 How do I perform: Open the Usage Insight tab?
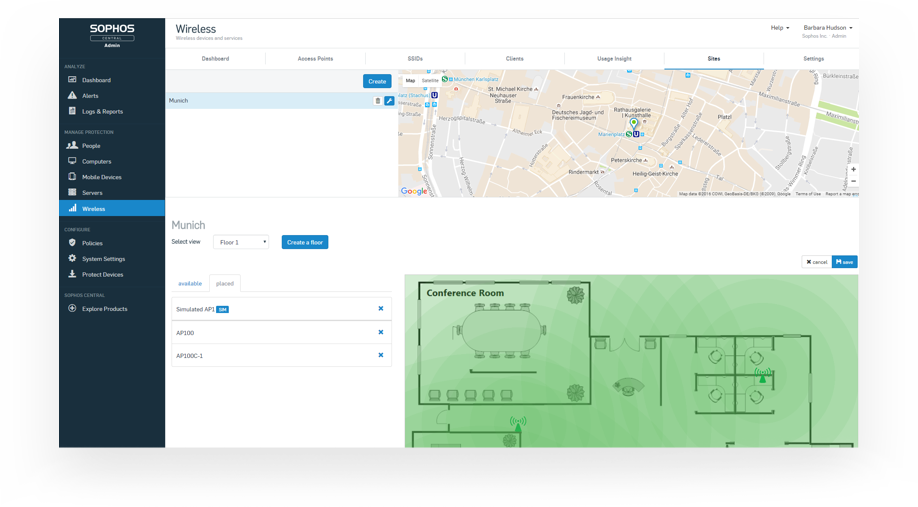[x=615, y=59]
